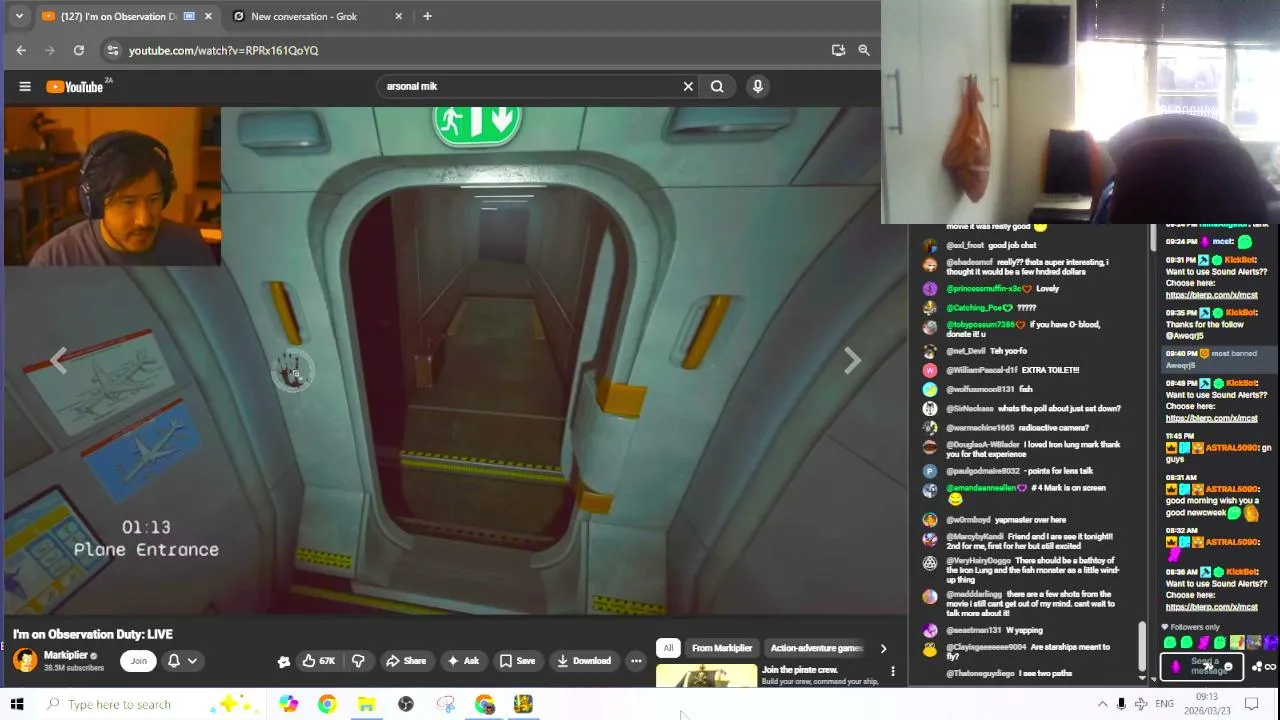Open the notification center icon

tap(1251, 704)
